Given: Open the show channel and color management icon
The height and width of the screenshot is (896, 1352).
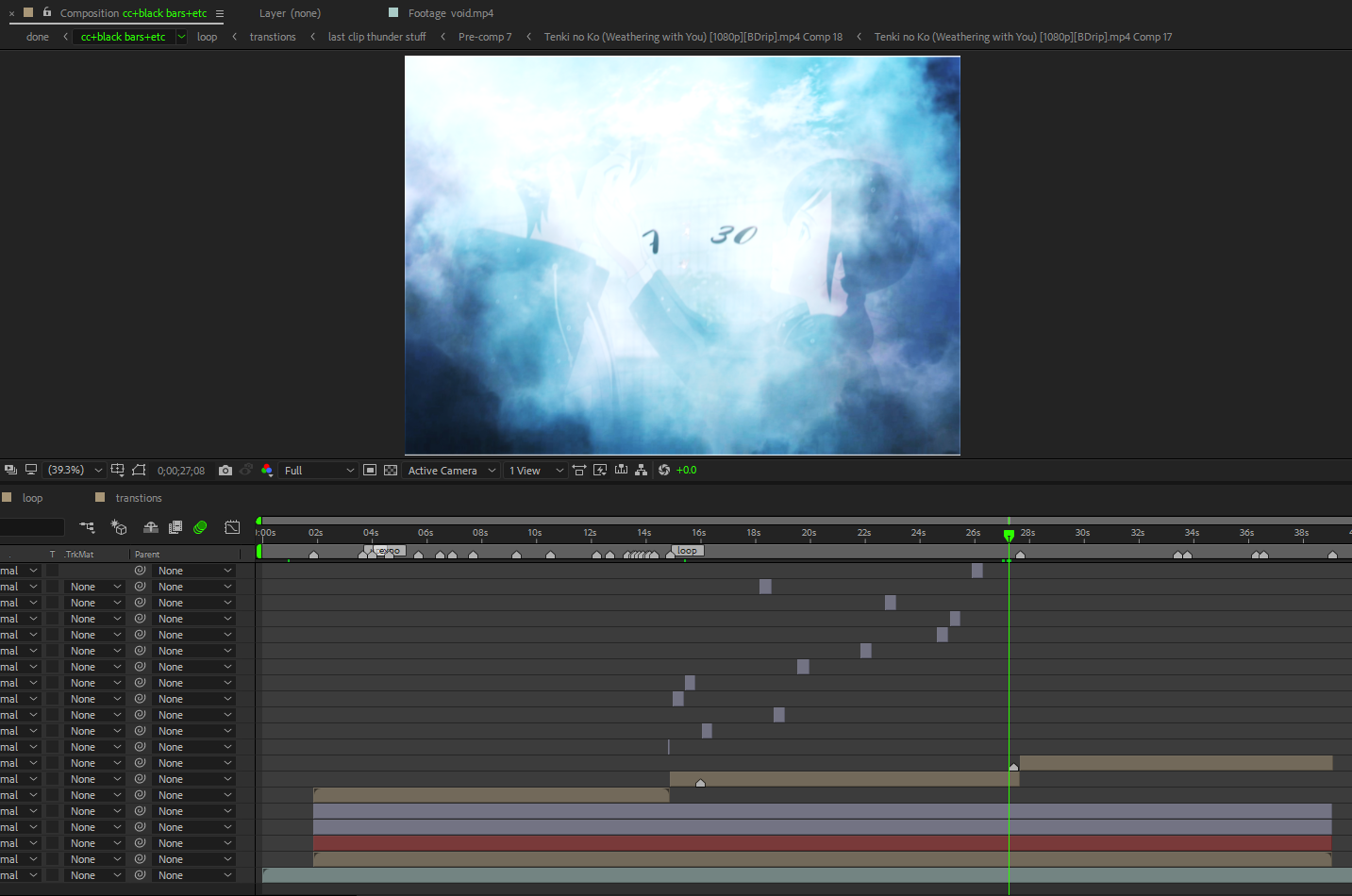Looking at the screenshot, I should 267,471.
